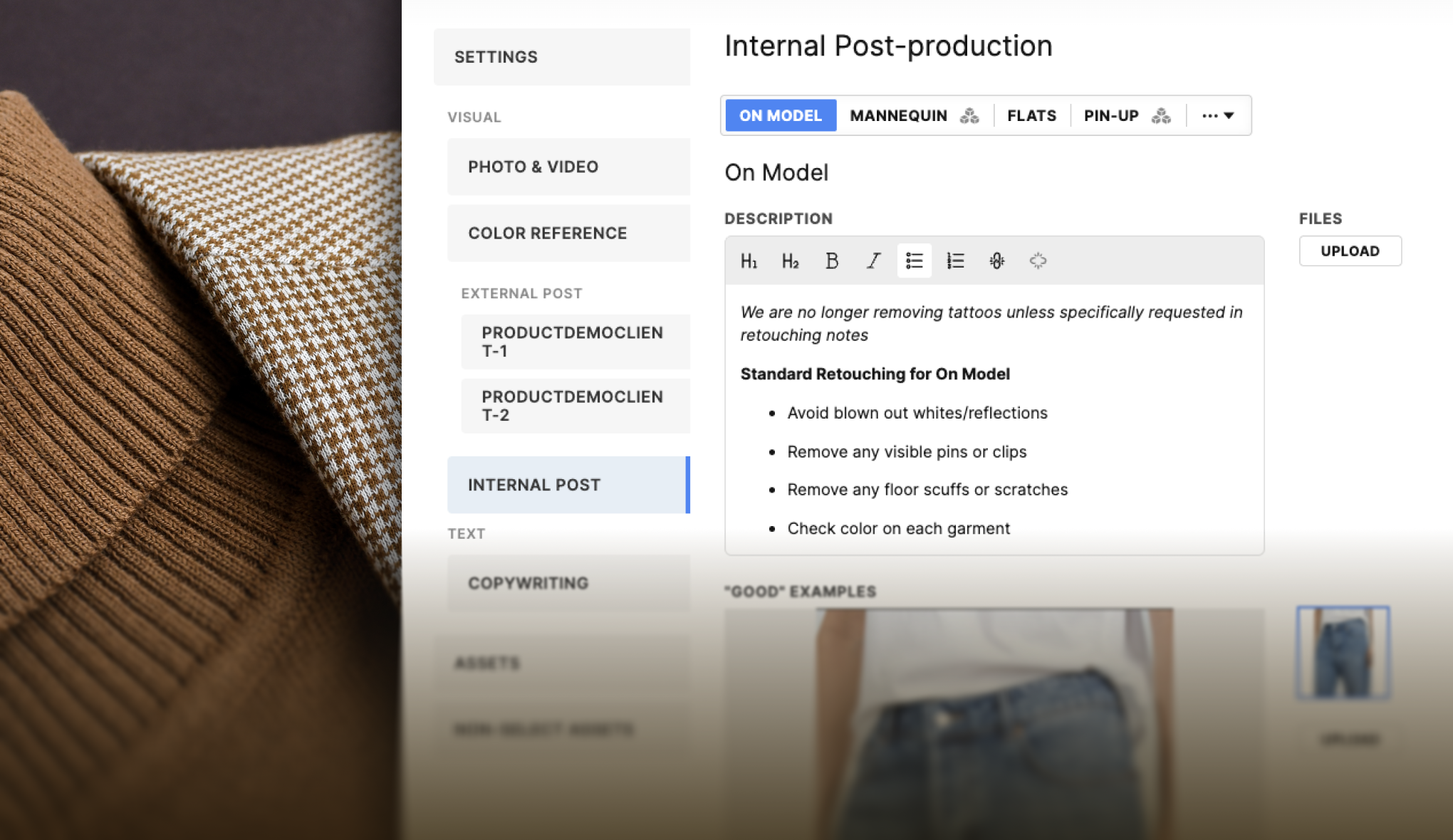Screen dimensions: 1453x840
Task: Open the more tabs ellipsis dropdown
Action: coord(1218,115)
